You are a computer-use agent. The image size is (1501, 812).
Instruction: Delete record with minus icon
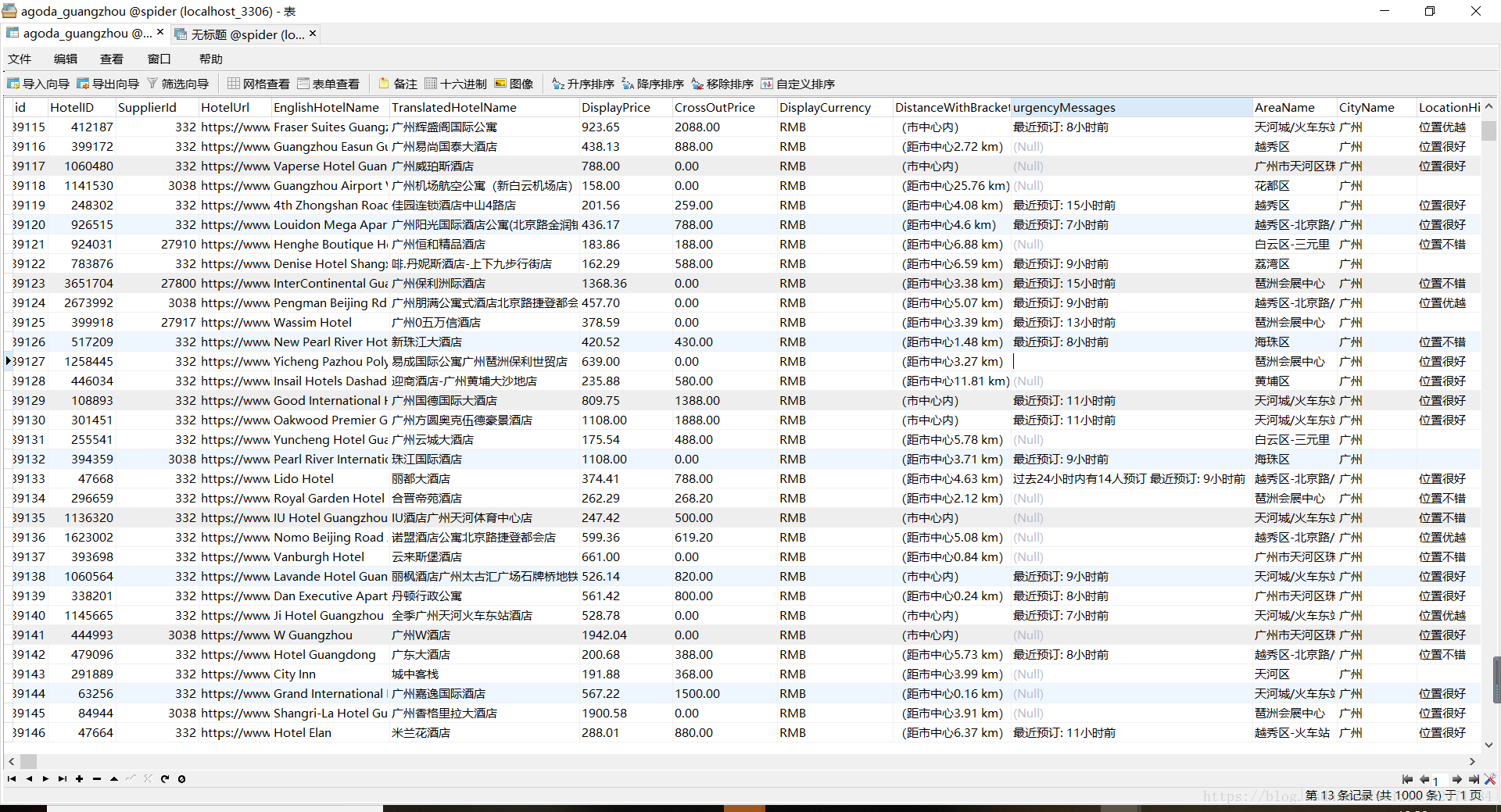tap(96, 778)
